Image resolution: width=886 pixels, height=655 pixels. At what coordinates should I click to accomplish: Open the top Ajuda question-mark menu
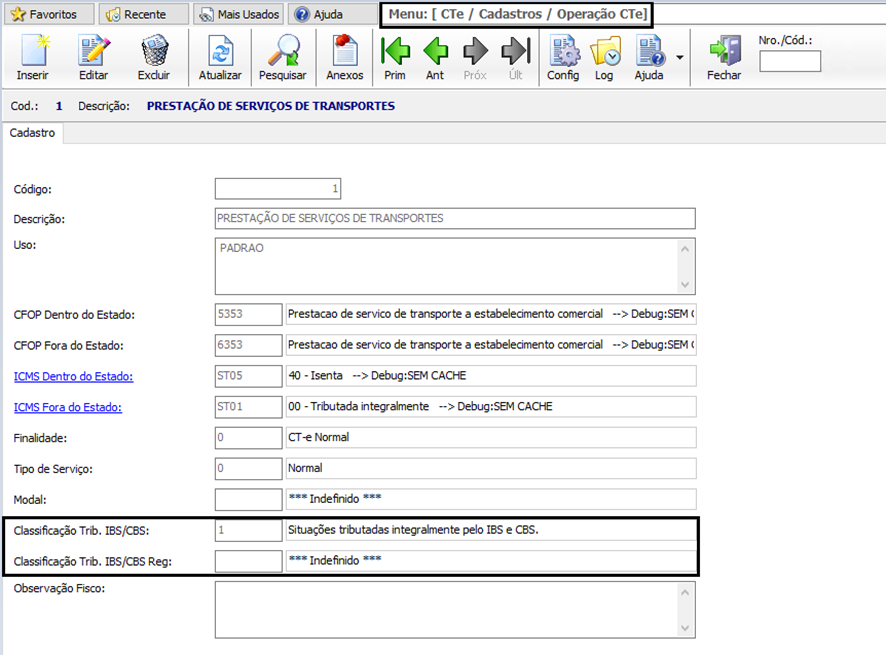[x=333, y=14]
